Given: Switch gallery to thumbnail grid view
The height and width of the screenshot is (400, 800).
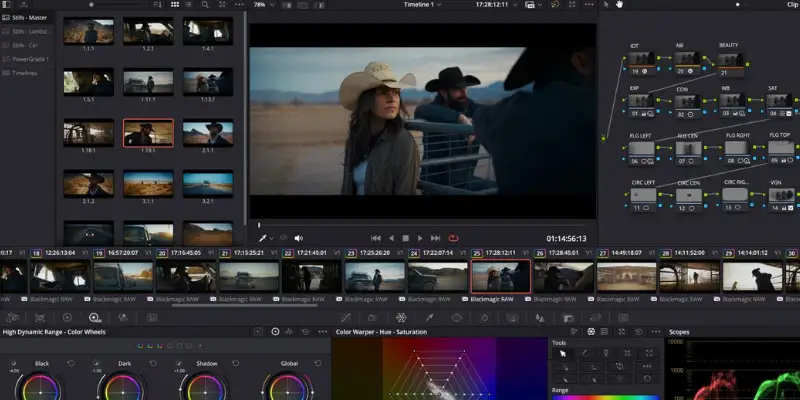Looking at the screenshot, I should click(175, 5).
